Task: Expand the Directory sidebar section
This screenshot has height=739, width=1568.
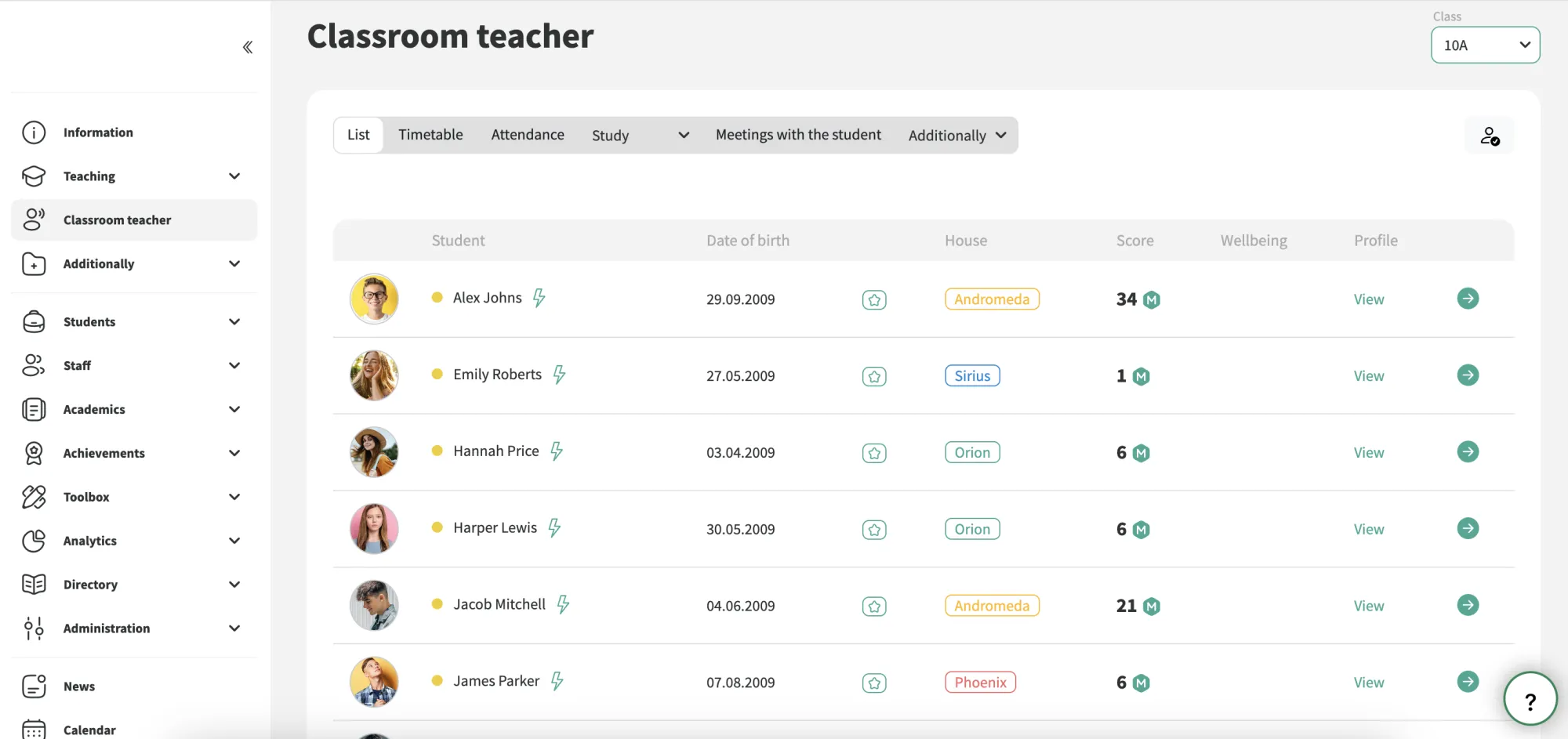Action: (x=133, y=585)
